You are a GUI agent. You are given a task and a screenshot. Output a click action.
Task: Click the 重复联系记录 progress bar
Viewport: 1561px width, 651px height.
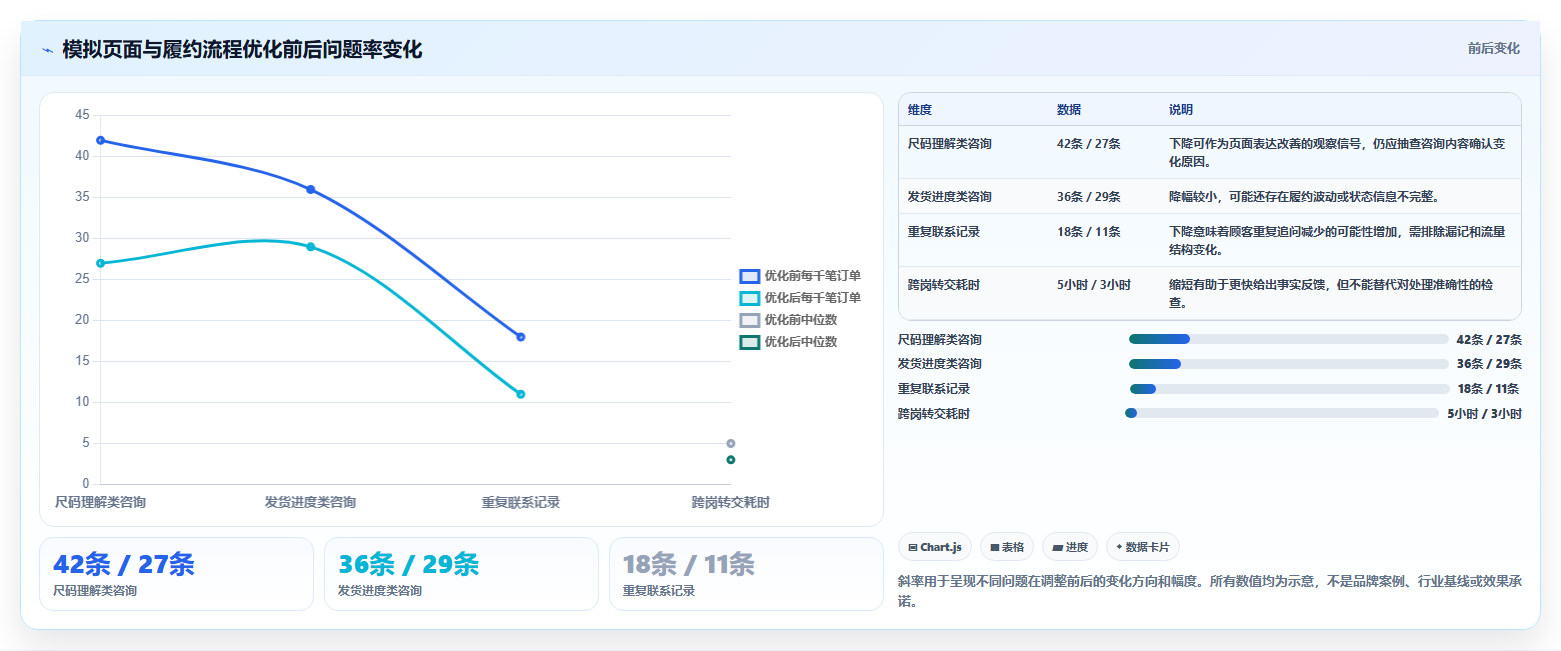pos(1289,389)
